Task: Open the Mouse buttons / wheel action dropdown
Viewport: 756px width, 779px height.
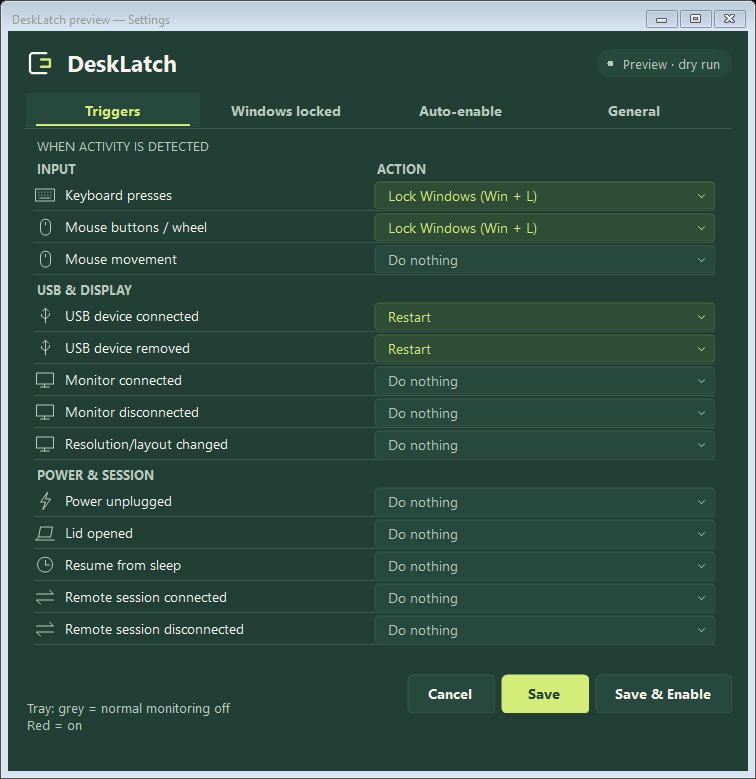Action: pyautogui.click(x=544, y=228)
